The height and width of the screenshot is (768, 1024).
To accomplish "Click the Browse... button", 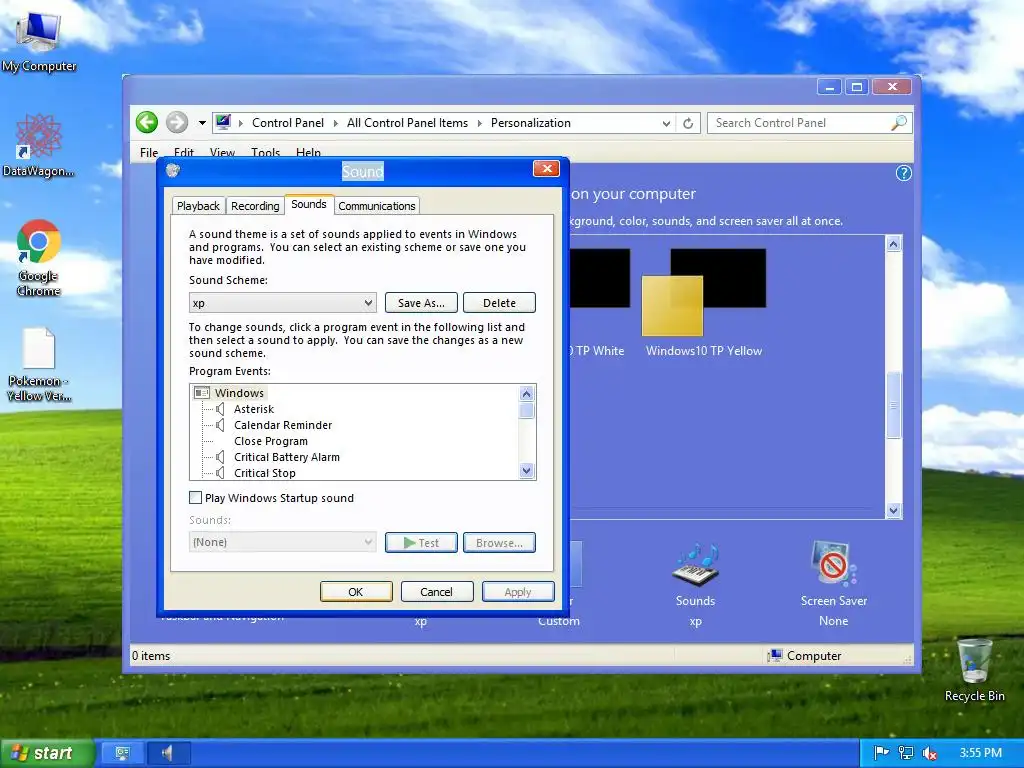I will tap(500, 543).
